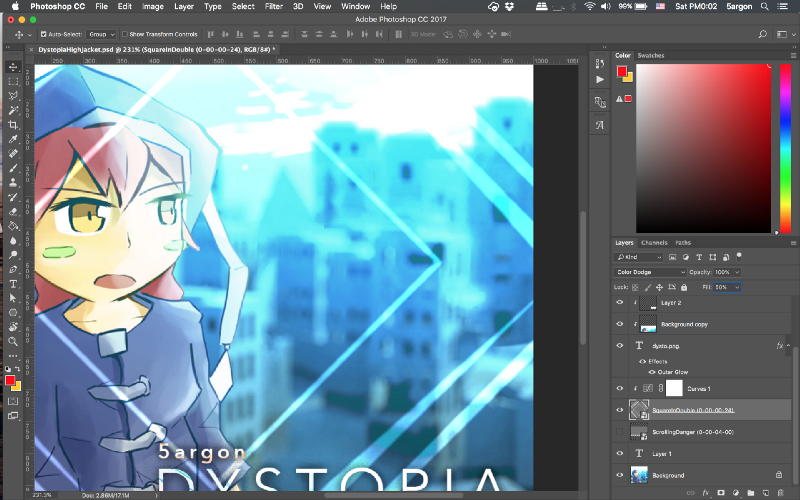Select the Blur tool
This screenshot has height=500, width=800.
[13, 240]
